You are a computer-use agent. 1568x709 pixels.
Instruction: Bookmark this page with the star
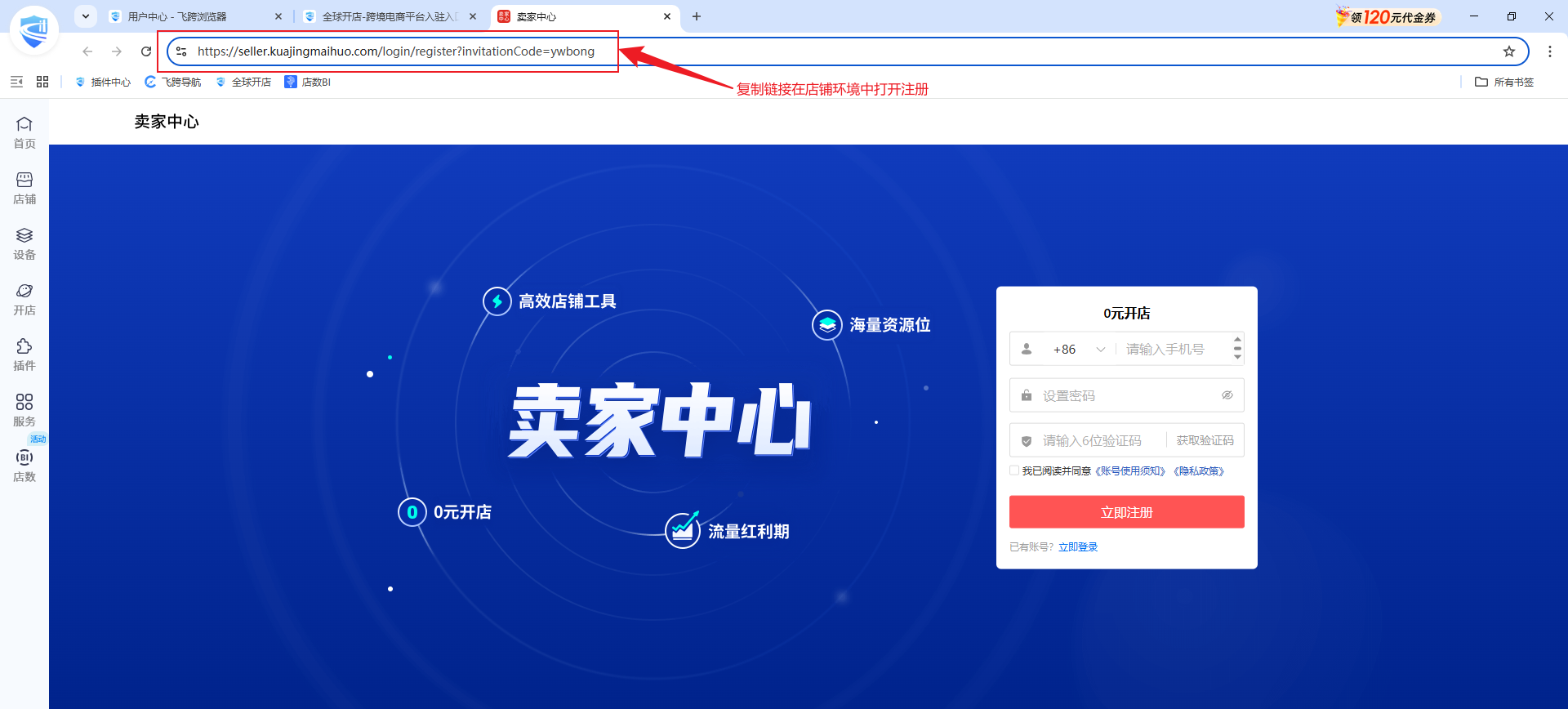click(x=1509, y=51)
